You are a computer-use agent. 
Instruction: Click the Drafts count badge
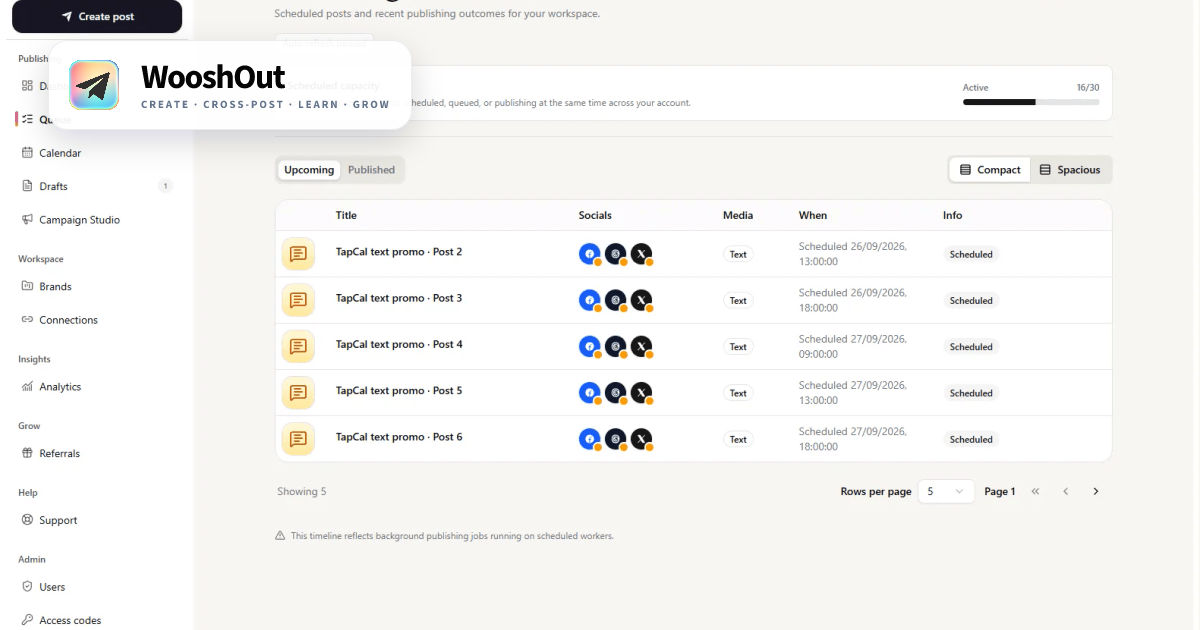click(x=165, y=186)
